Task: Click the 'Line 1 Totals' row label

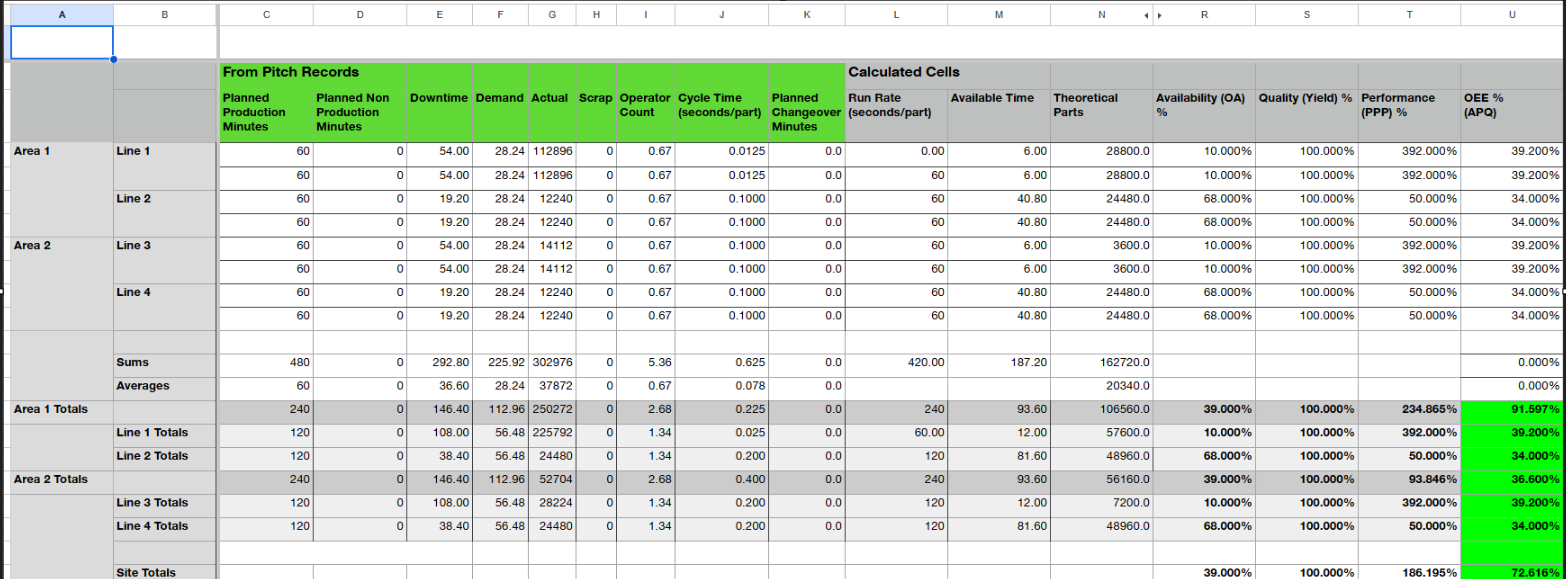Action: point(152,433)
